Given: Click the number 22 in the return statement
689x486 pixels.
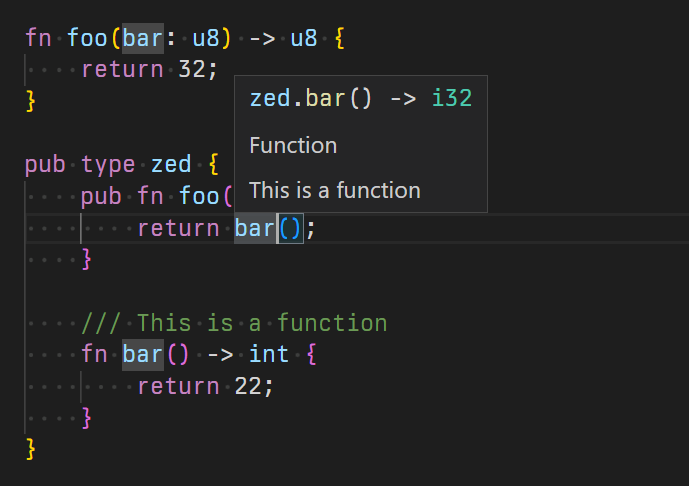Looking at the screenshot, I should pos(247,386).
